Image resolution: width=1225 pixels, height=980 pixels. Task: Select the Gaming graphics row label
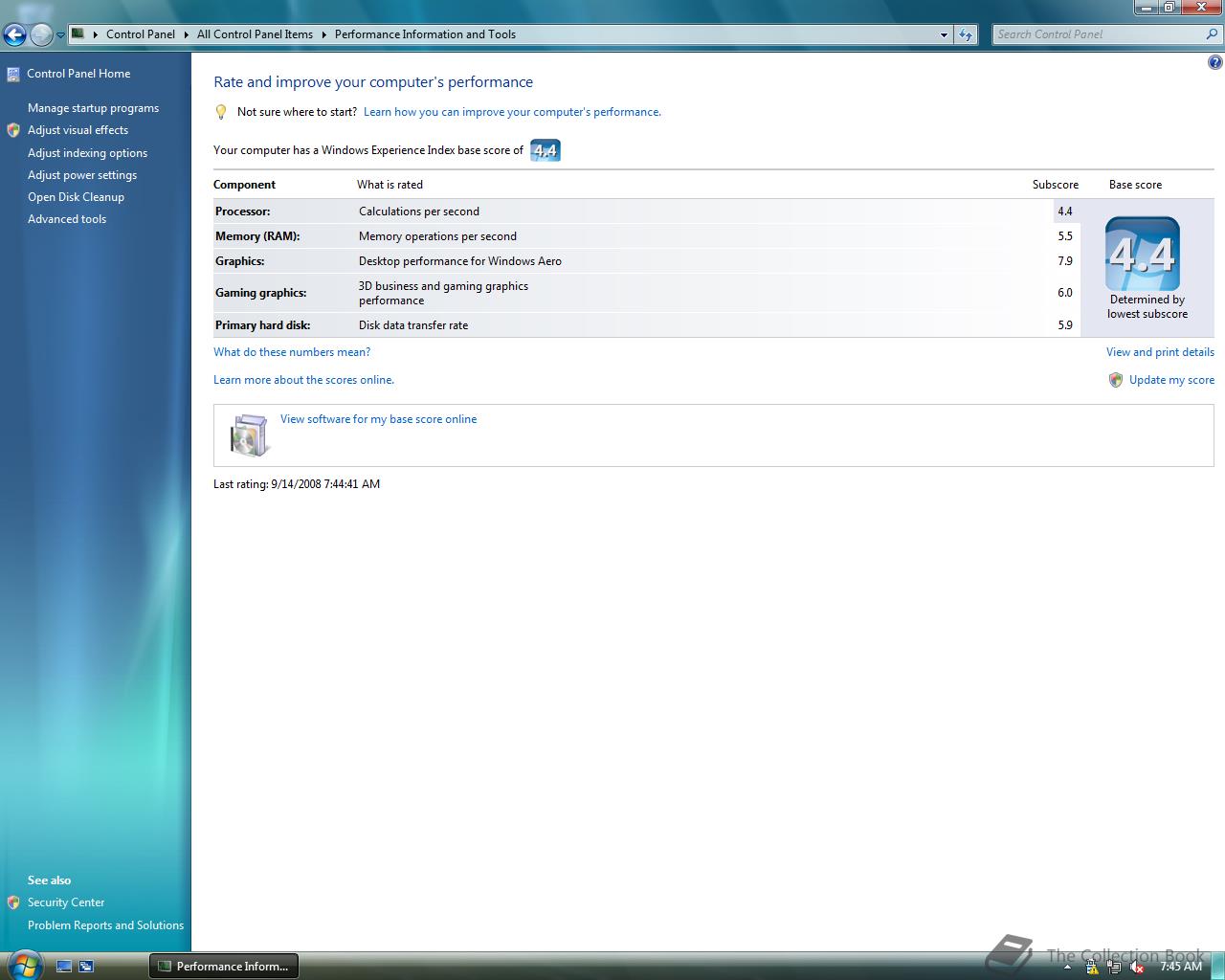(x=261, y=293)
